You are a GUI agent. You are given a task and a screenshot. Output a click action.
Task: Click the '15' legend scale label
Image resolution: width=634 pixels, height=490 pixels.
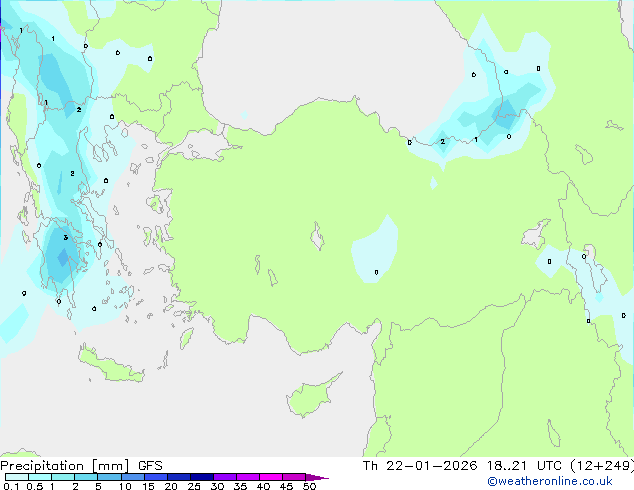click(x=148, y=486)
